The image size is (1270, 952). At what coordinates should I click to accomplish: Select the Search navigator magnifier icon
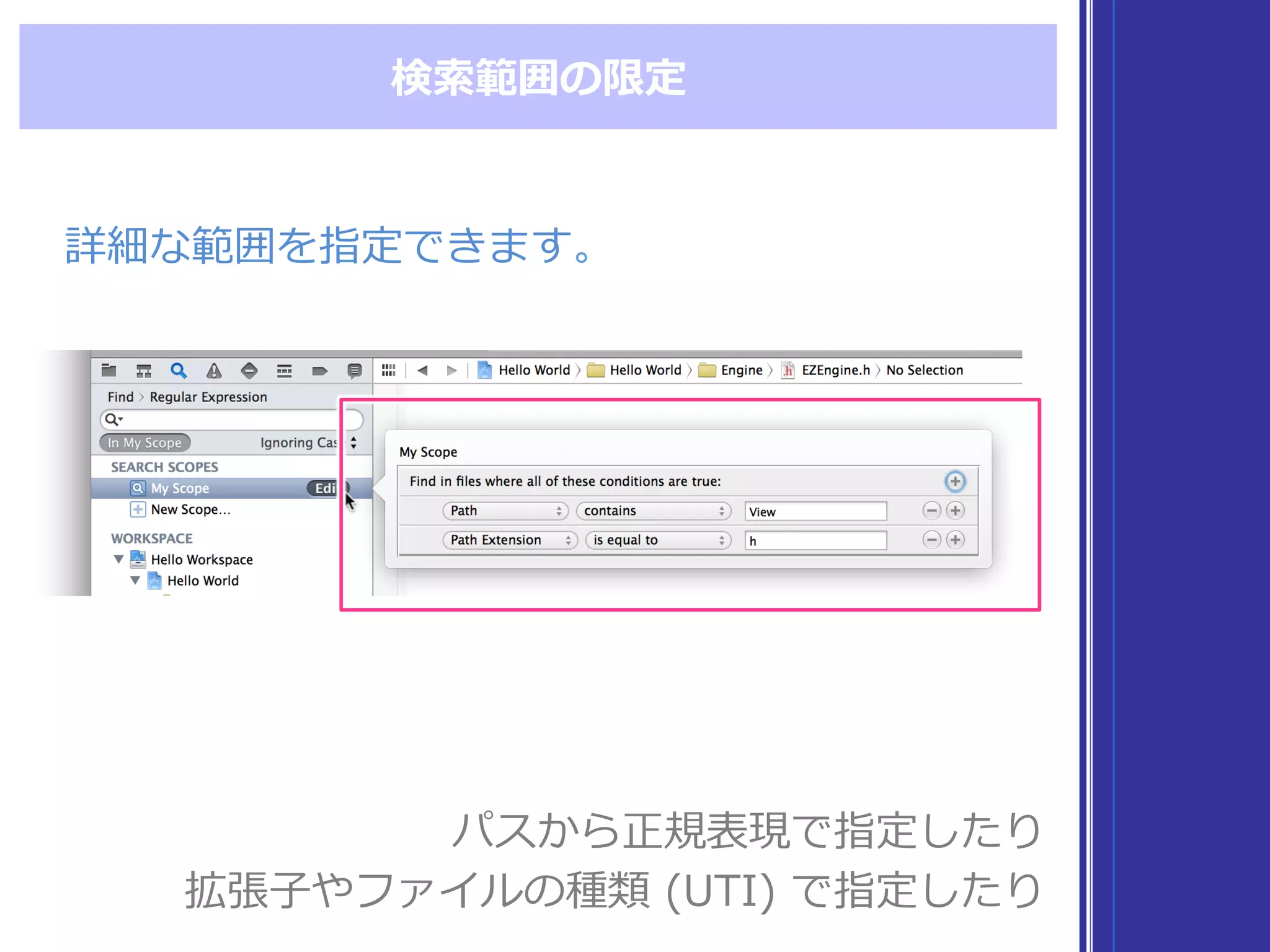click(179, 371)
